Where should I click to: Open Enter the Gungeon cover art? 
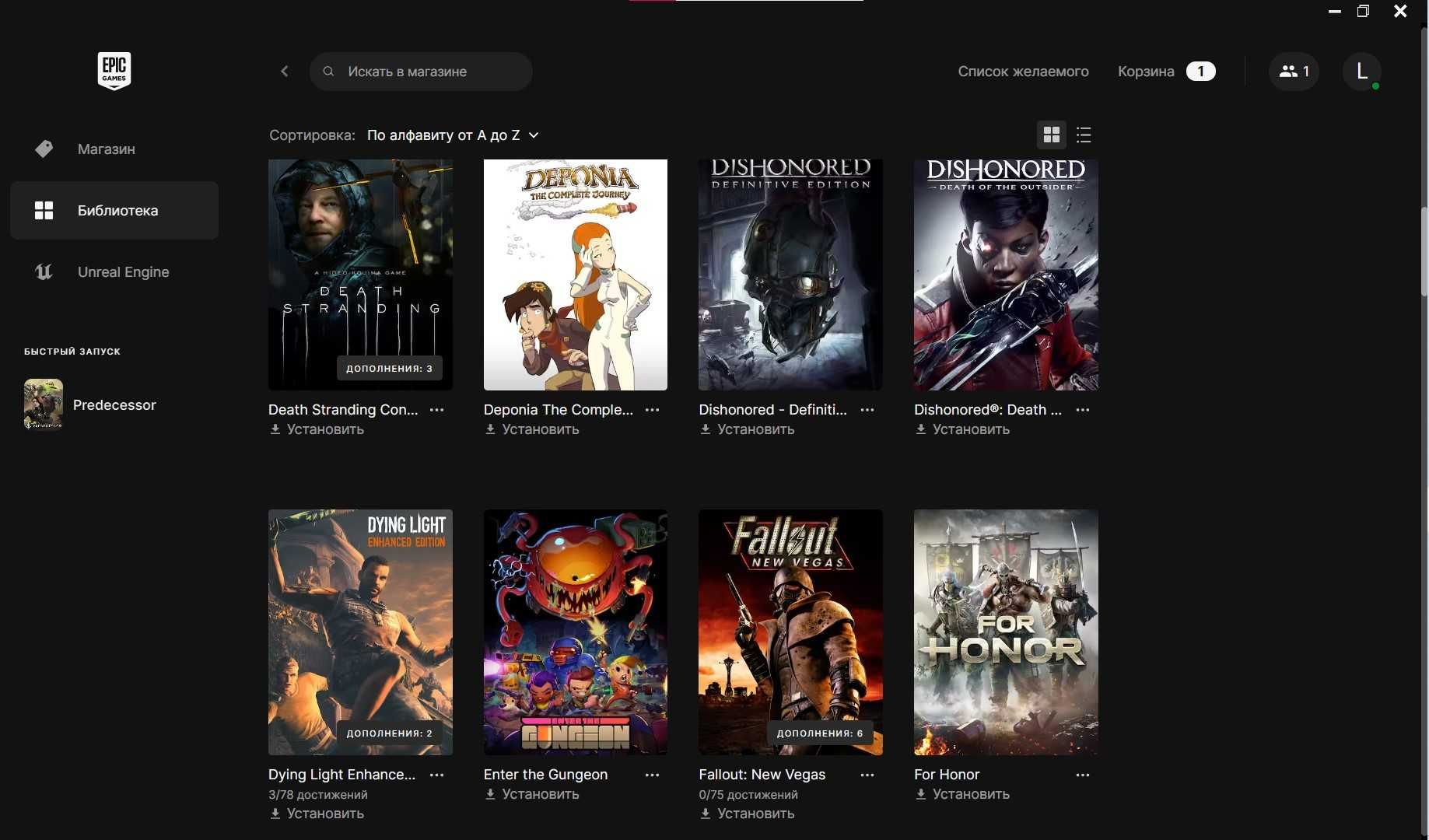point(576,632)
